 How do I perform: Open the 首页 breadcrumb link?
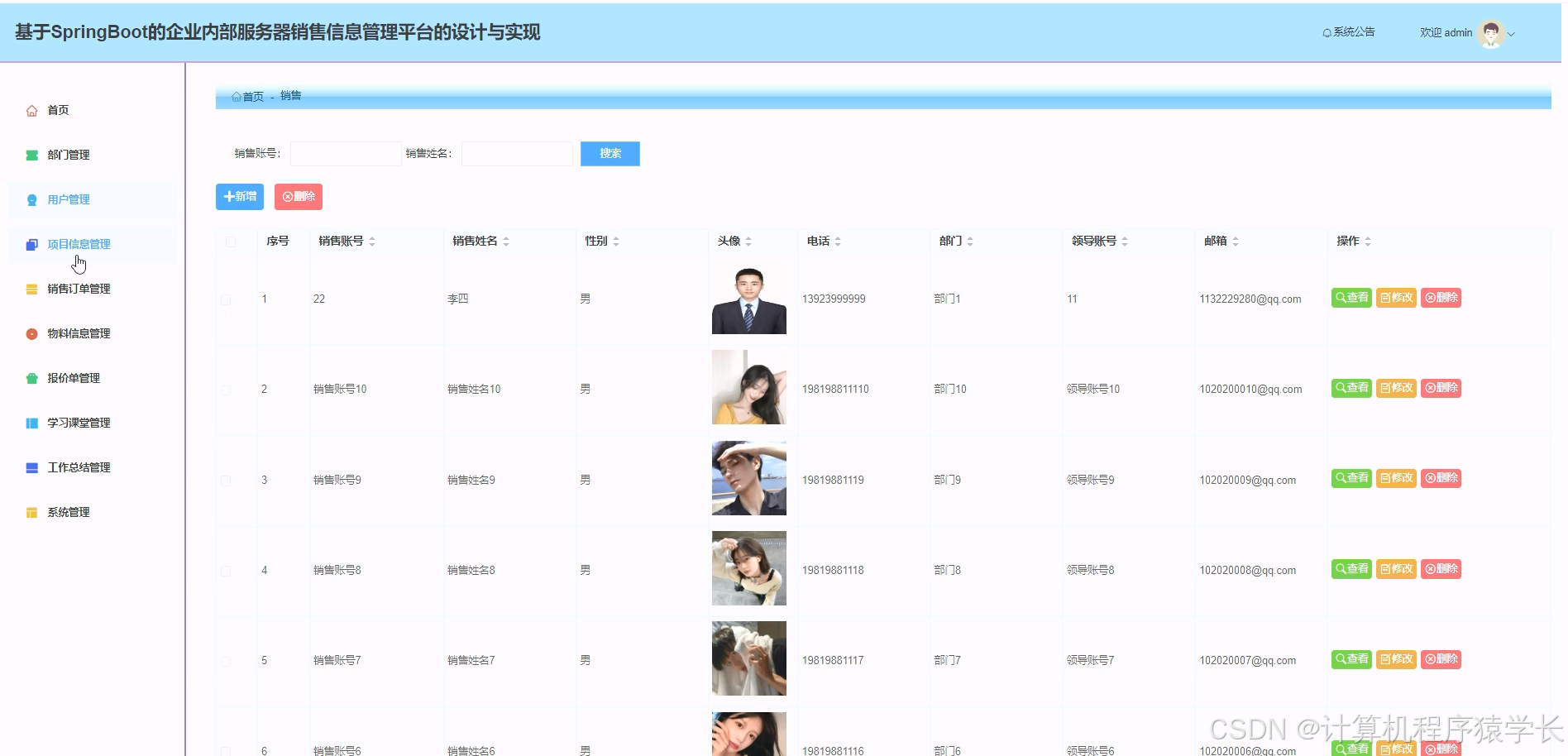coord(252,96)
